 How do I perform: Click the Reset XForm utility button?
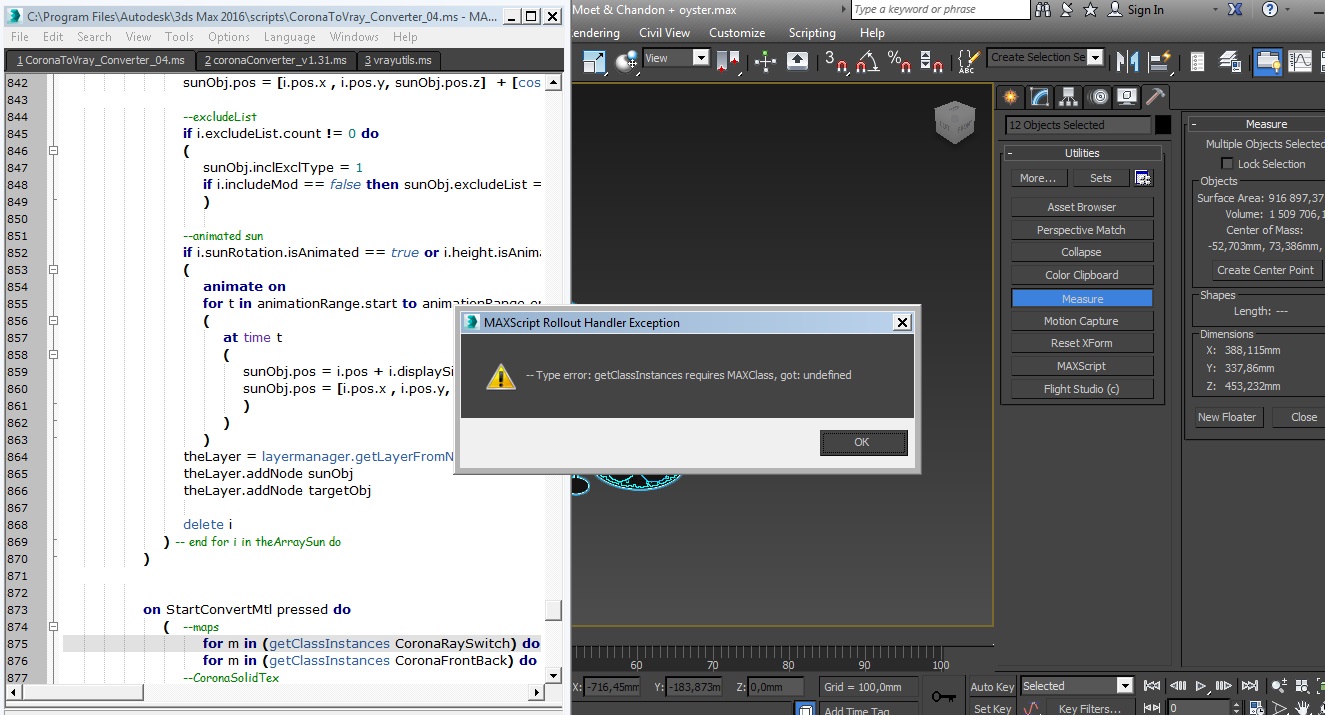[x=1082, y=343]
